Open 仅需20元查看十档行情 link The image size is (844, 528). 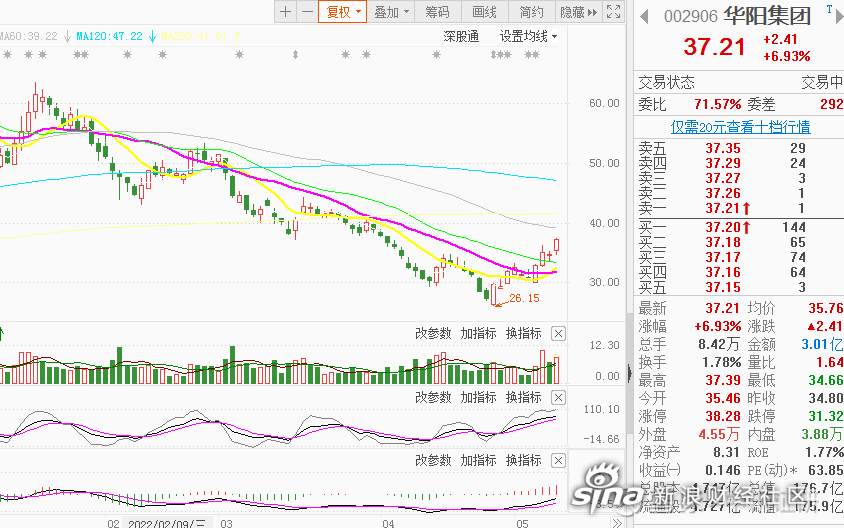[x=740, y=127]
